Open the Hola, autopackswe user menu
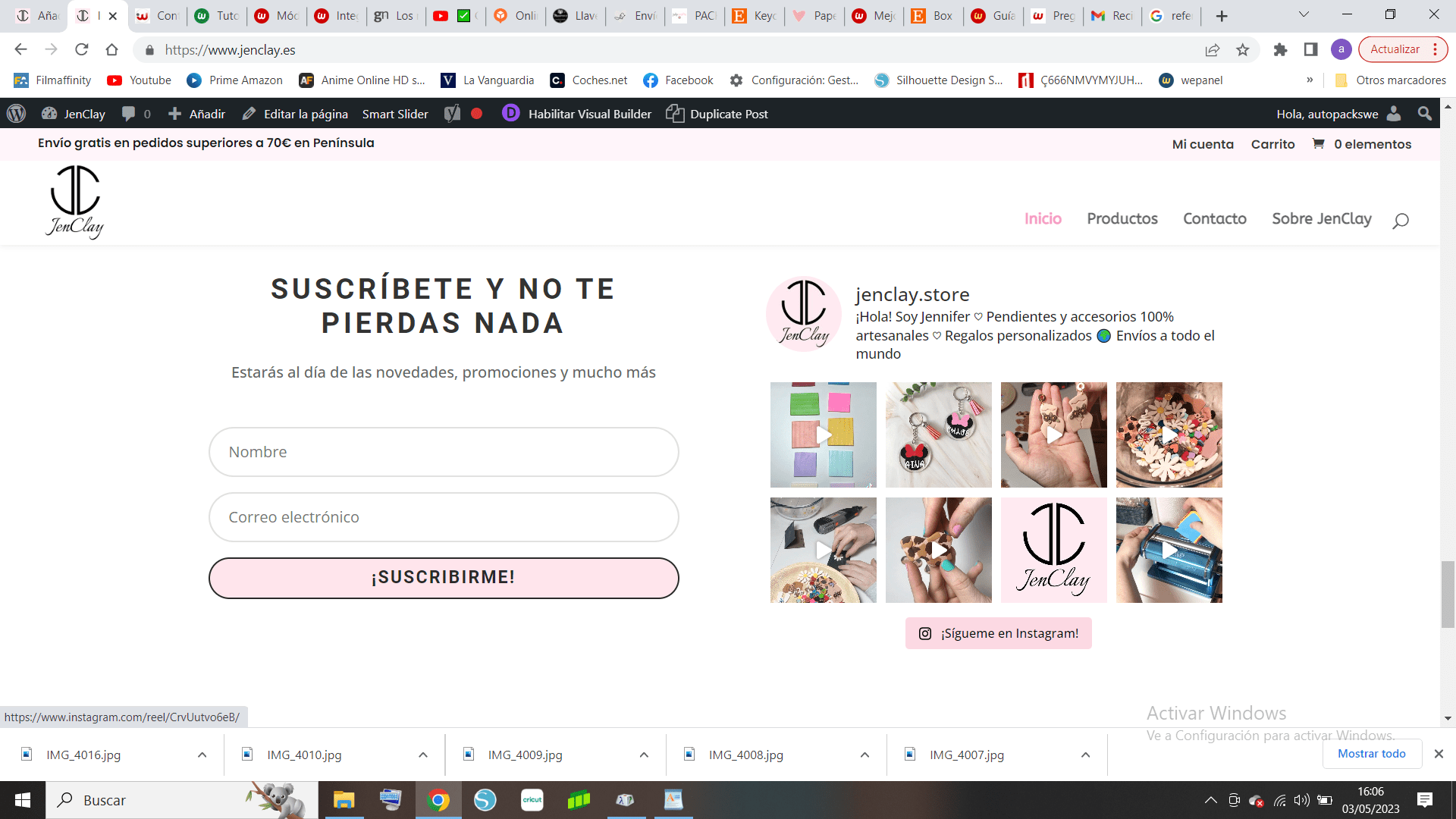 pos(1338,114)
